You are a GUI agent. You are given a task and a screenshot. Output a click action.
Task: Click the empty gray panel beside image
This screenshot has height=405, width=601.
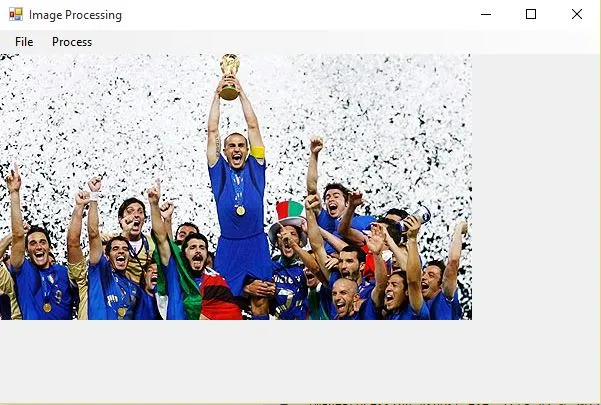(536, 188)
